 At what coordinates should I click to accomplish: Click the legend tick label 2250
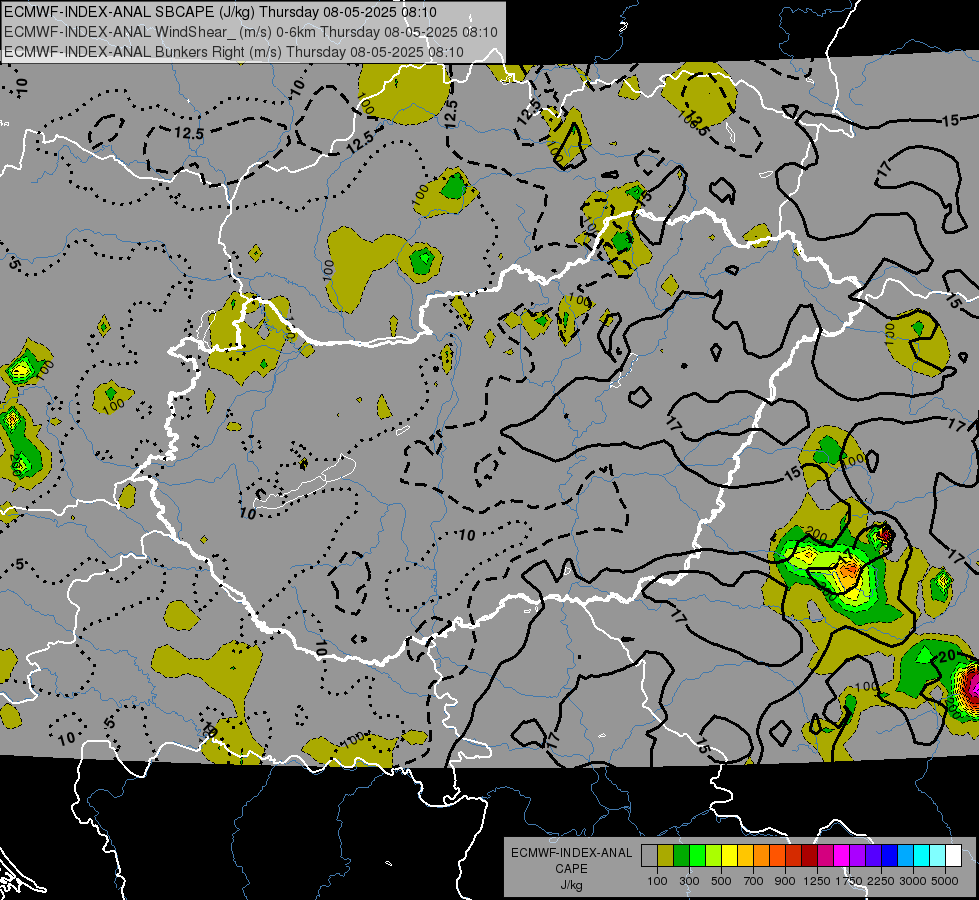pos(881,881)
